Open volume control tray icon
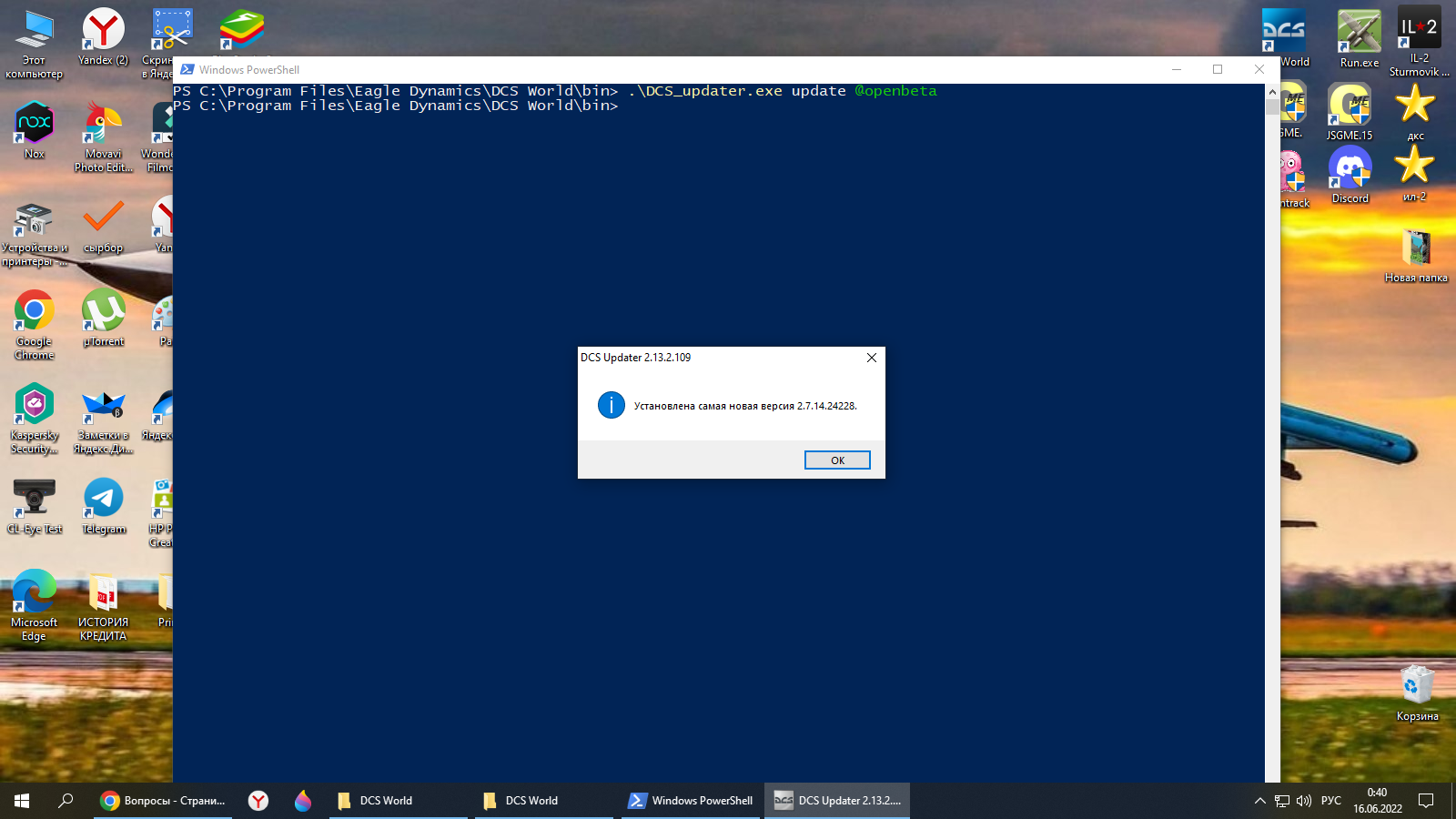Viewport: 1456px width, 819px height. [1304, 801]
